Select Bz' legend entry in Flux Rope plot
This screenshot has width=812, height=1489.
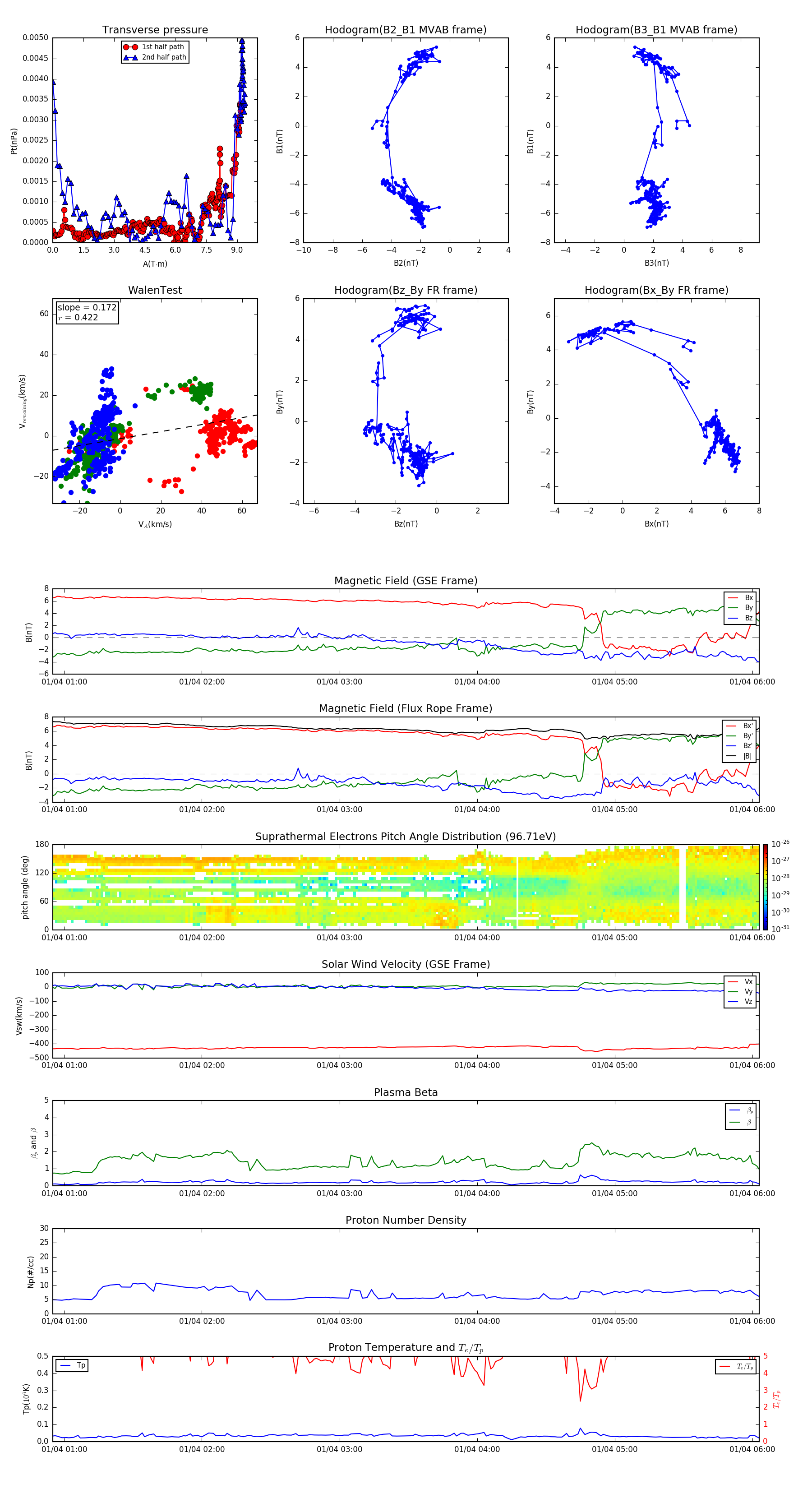coord(739,746)
